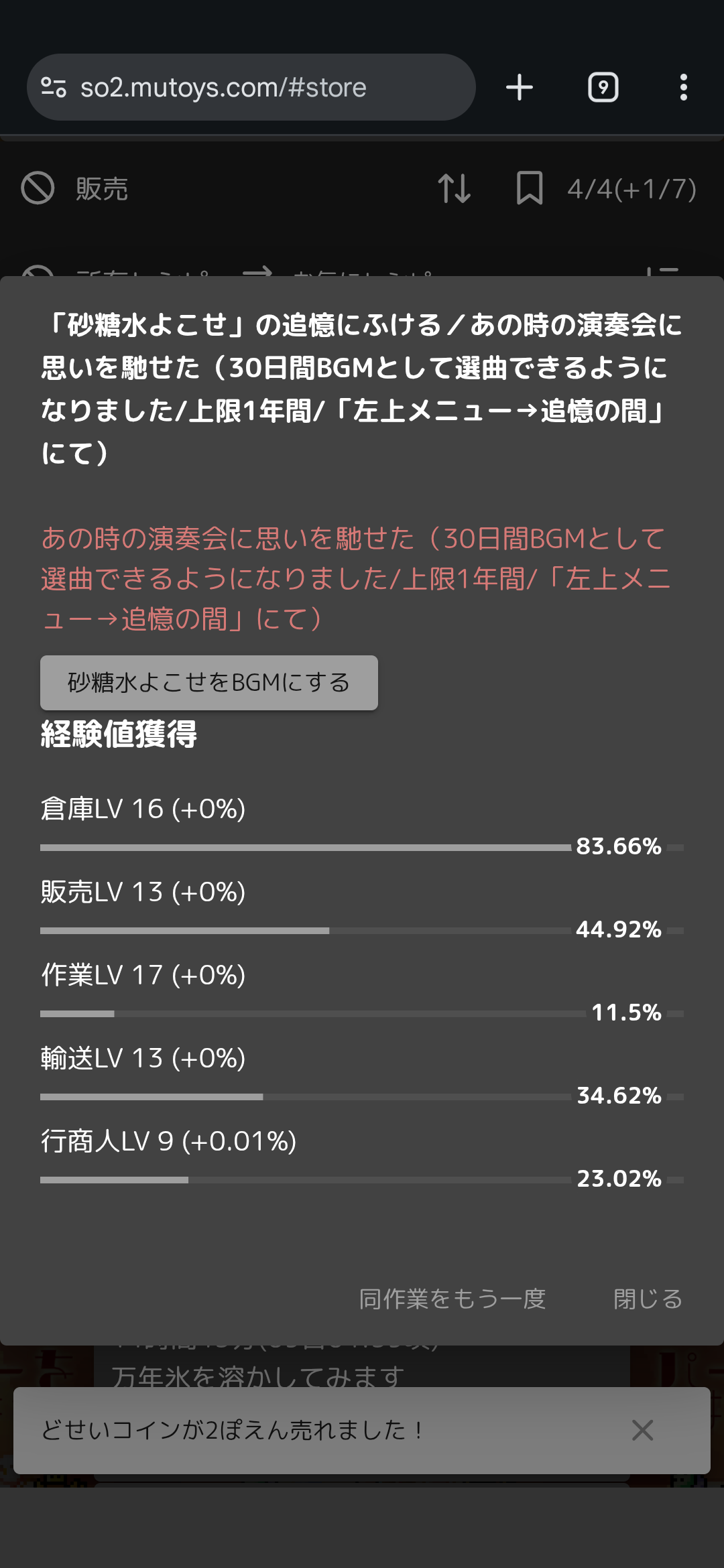Click the 販売 label in the header
Viewport: 724px width, 1568px height.
[x=102, y=189]
